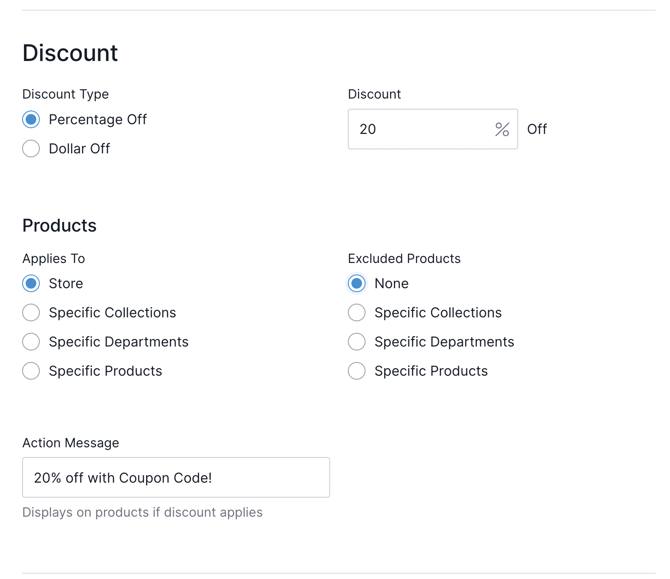This screenshot has height=579, width=670.
Task: Click the large Discount section heading
Action: point(70,53)
